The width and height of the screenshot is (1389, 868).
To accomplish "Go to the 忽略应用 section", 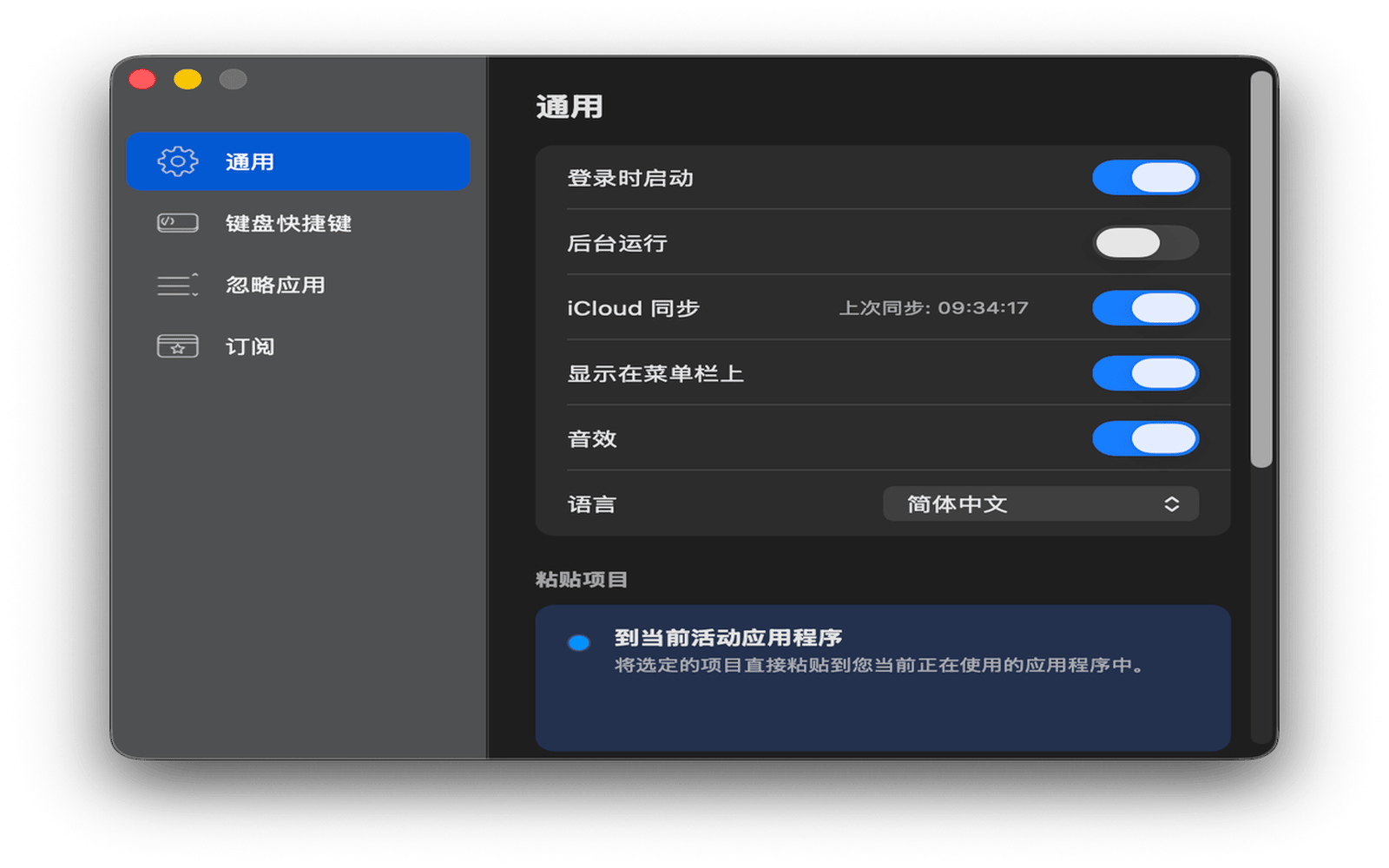I will click(298, 285).
